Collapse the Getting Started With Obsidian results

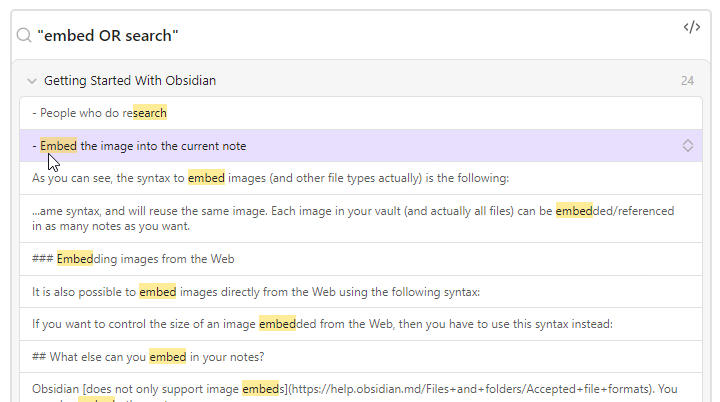click(31, 81)
